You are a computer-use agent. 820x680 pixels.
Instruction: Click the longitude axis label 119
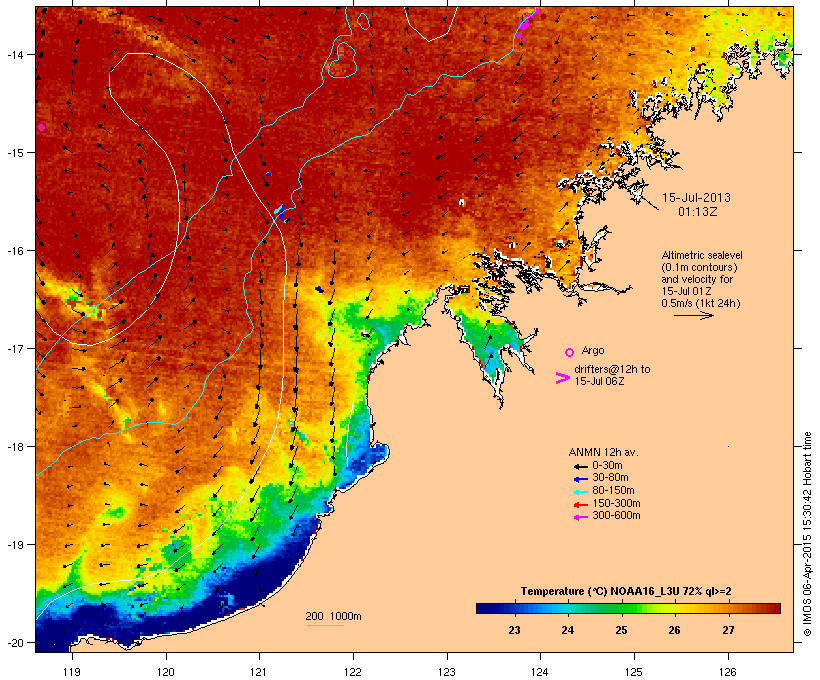click(72, 672)
